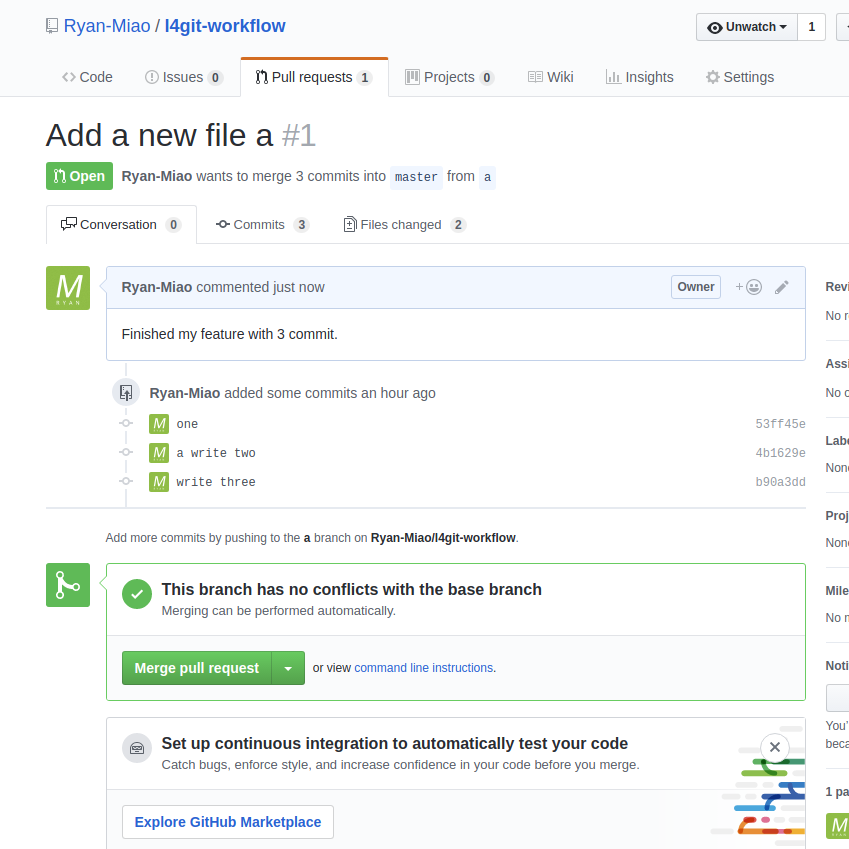Go to the Projects tab

click(x=449, y=77)
